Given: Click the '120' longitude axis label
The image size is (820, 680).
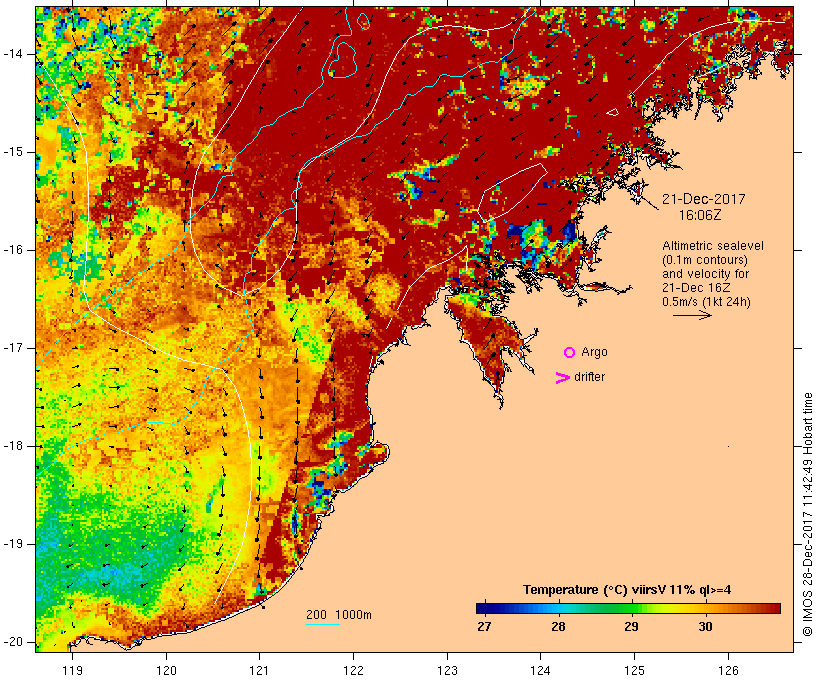Looking at the screenshot, I should click(166, 670).
